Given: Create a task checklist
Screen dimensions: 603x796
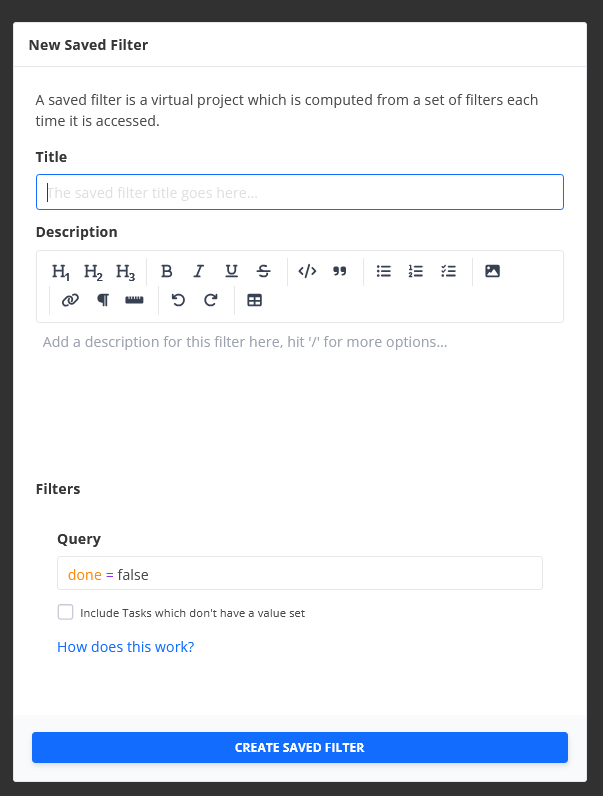Looking at the screenshot, I should pyautogui.click(x=448, y=272).
